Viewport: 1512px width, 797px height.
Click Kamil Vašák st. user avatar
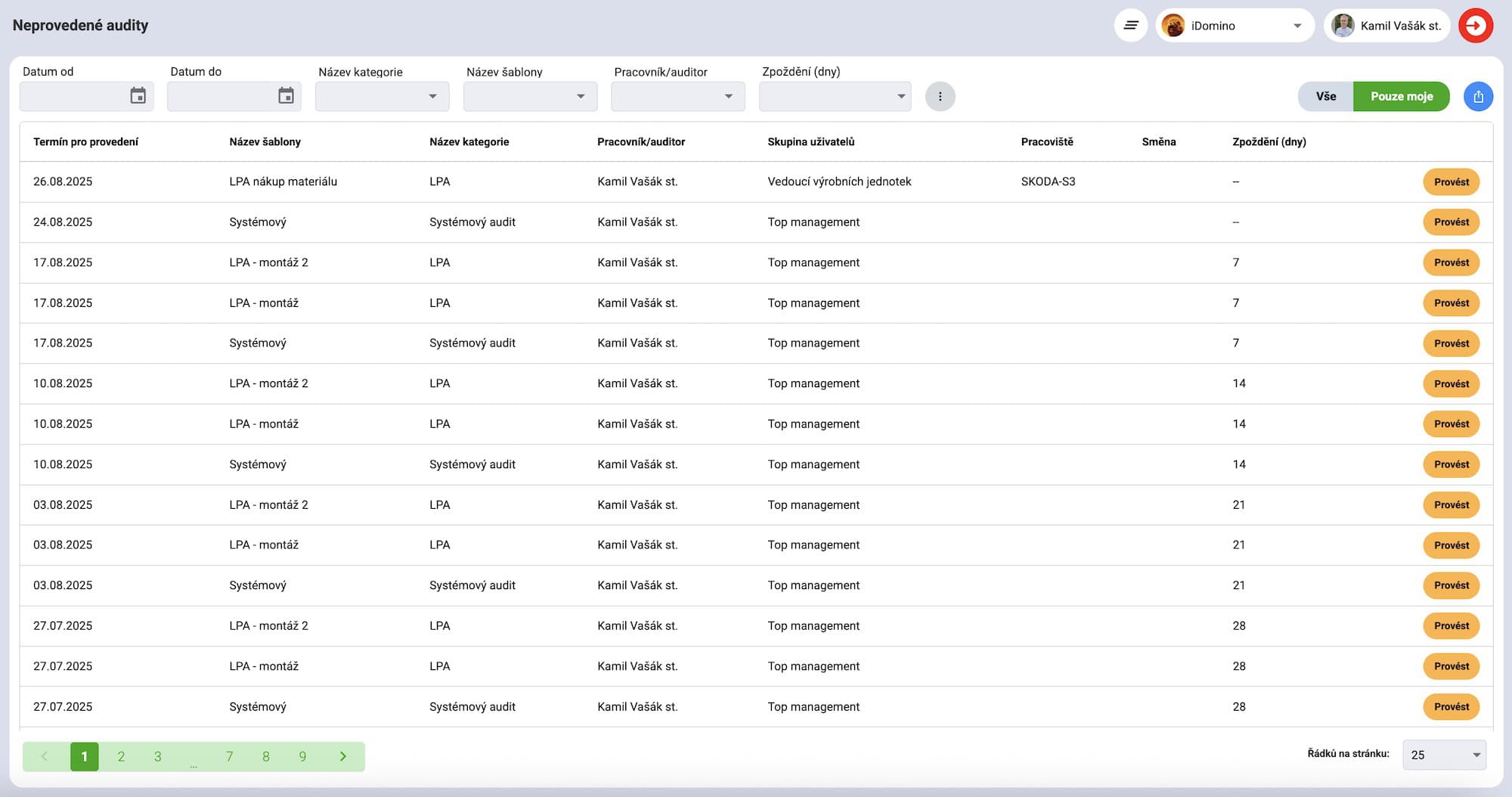1343,26
